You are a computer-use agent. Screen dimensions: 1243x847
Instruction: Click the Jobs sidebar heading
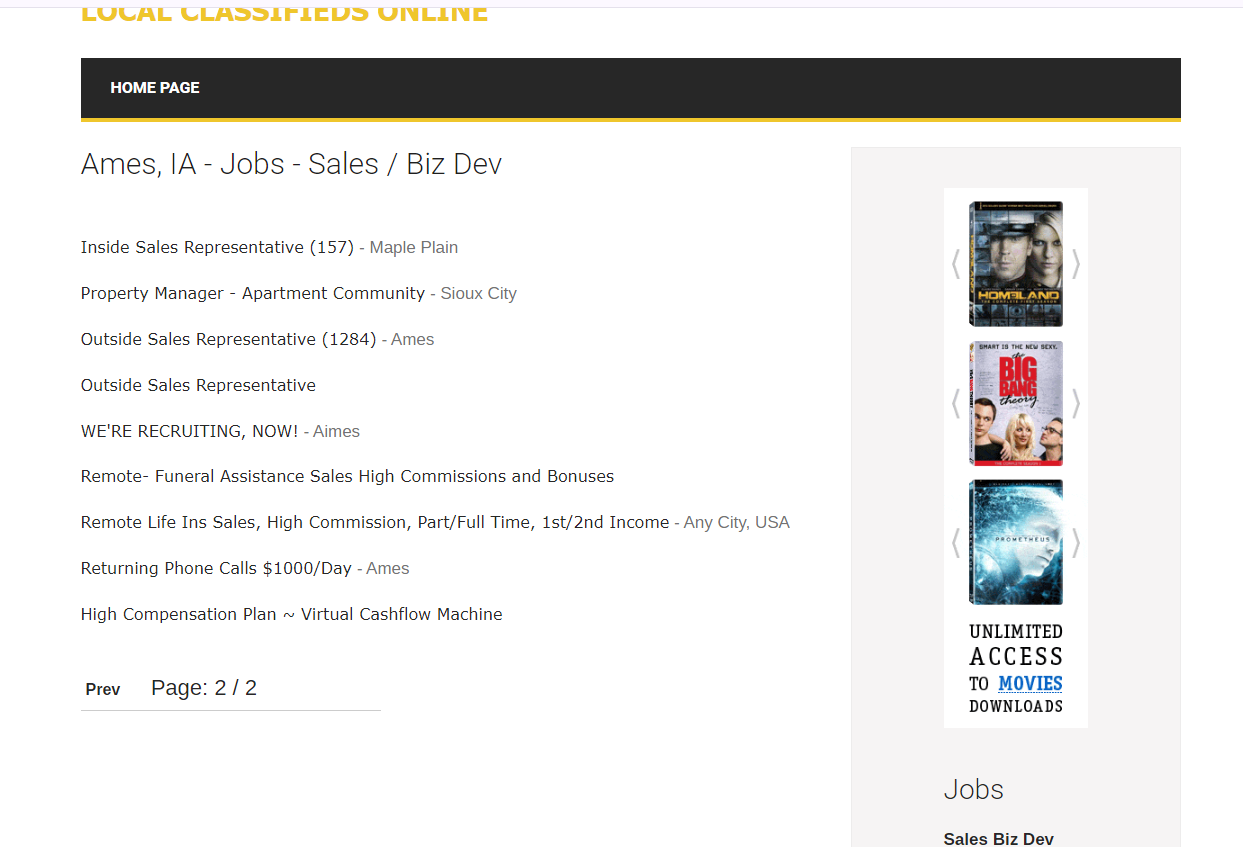point(973,790)
